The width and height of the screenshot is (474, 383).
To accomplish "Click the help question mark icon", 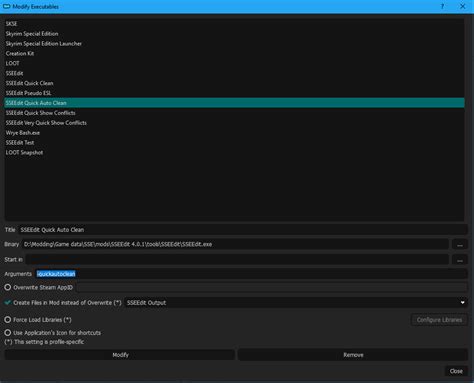I will [442, 6].
